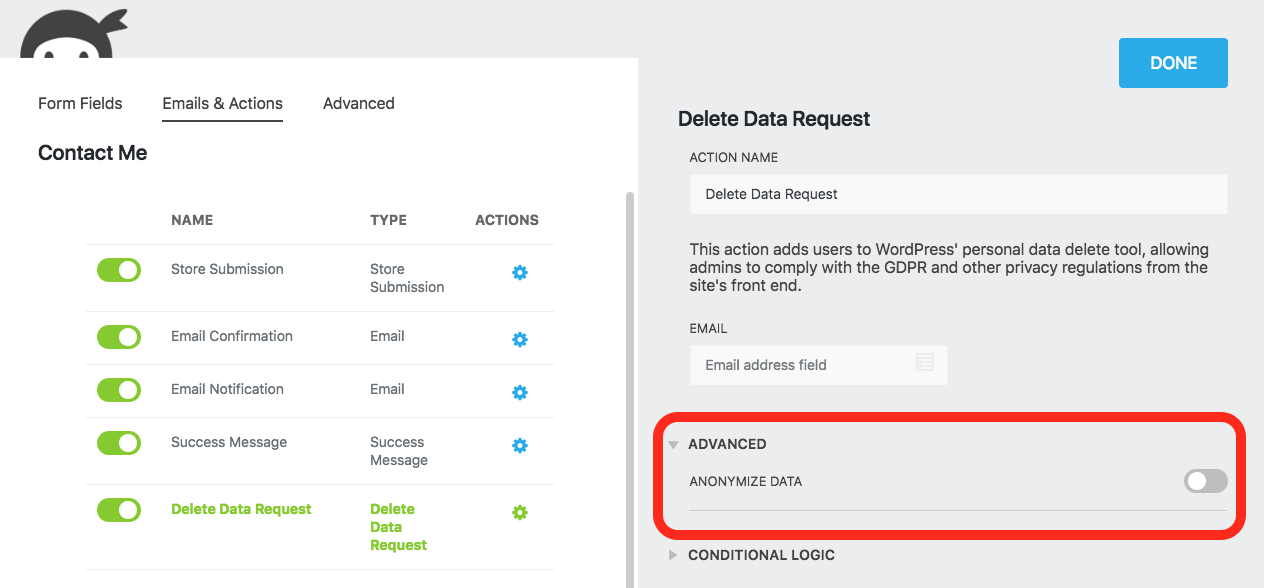
Task: Toggle off the Delete Data Request action
Action: 119,510
